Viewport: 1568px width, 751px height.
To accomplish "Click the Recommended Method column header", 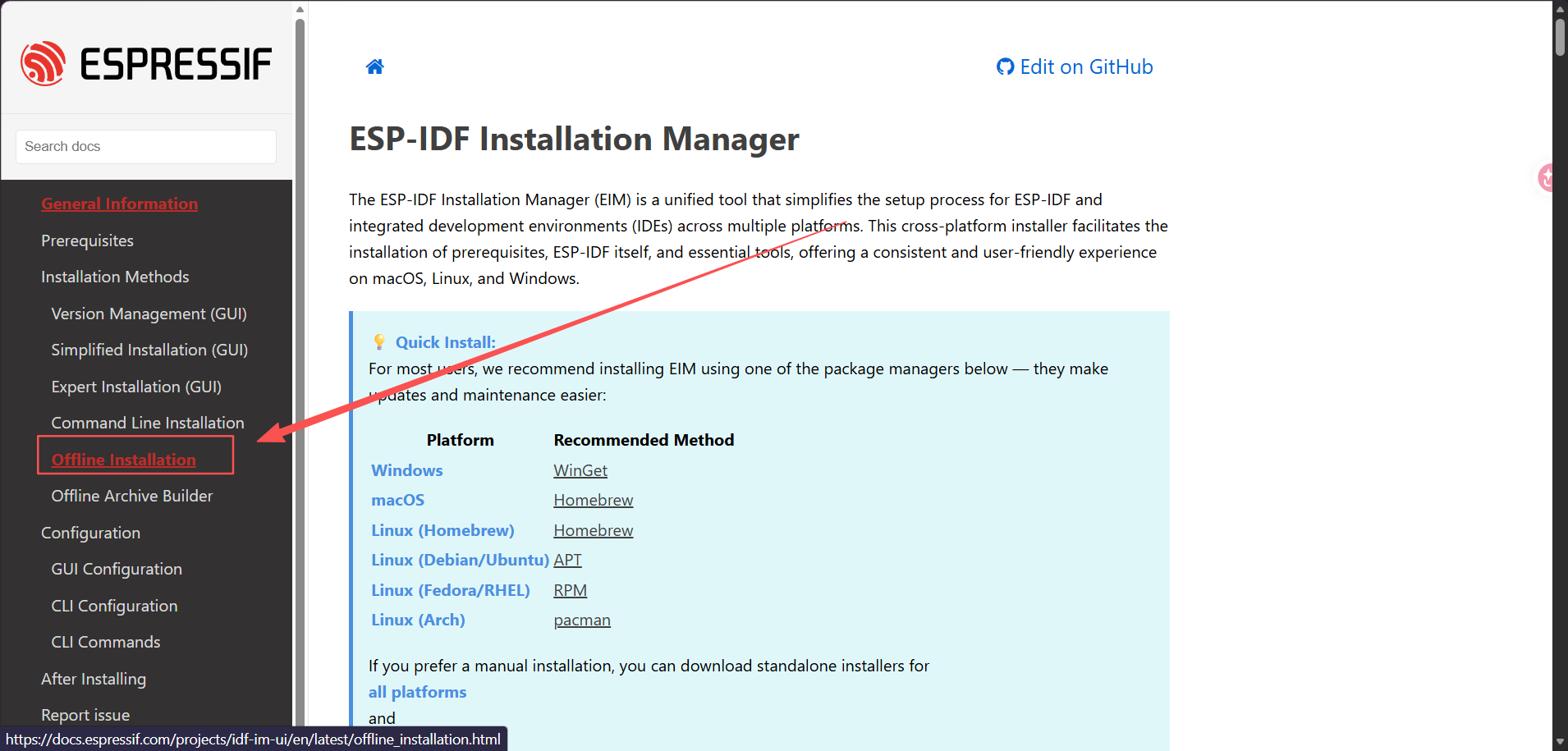I will (x=644, y=440).
